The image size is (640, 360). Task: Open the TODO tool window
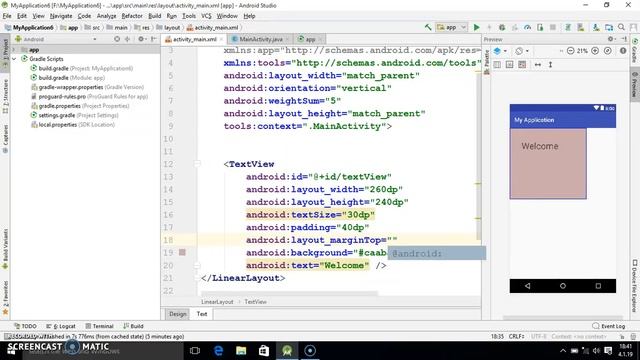tap(25, 326)
